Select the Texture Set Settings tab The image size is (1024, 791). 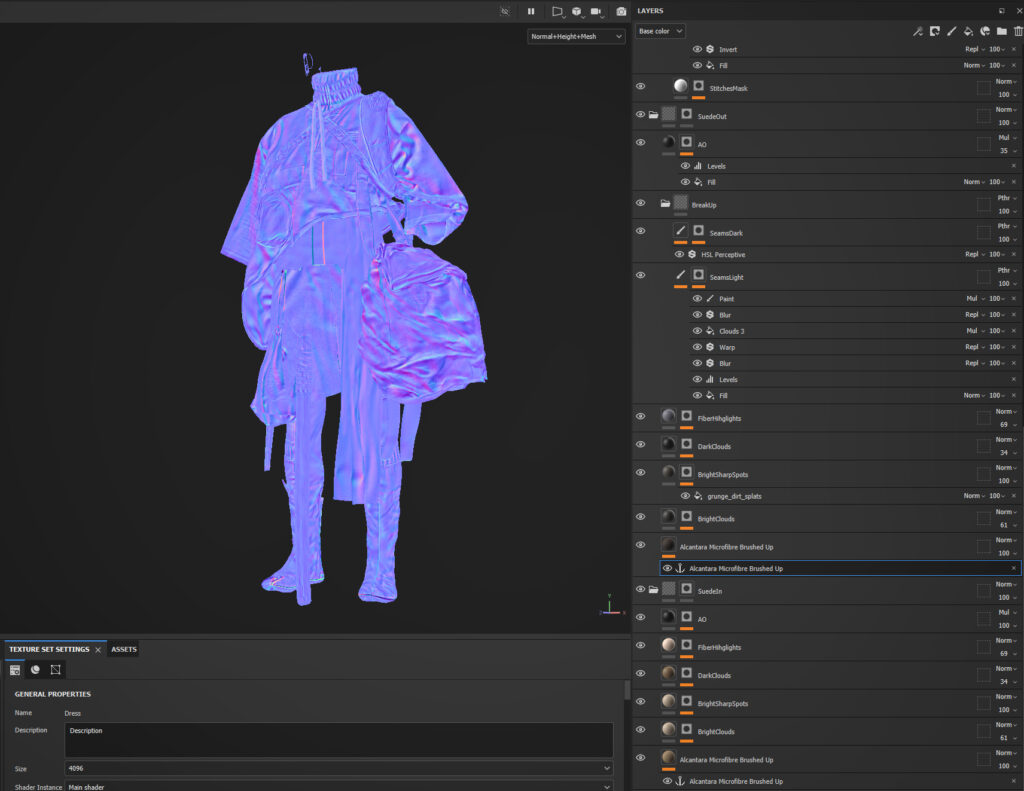[x=49, y=650]
